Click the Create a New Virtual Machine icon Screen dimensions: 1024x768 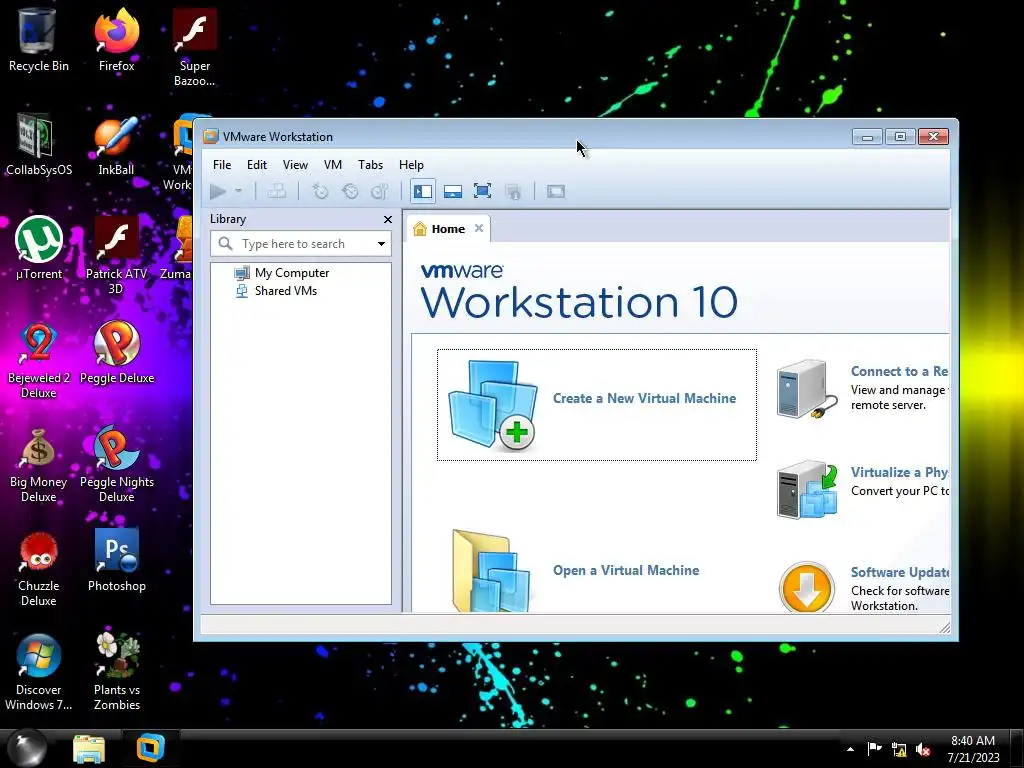[492, 405]
